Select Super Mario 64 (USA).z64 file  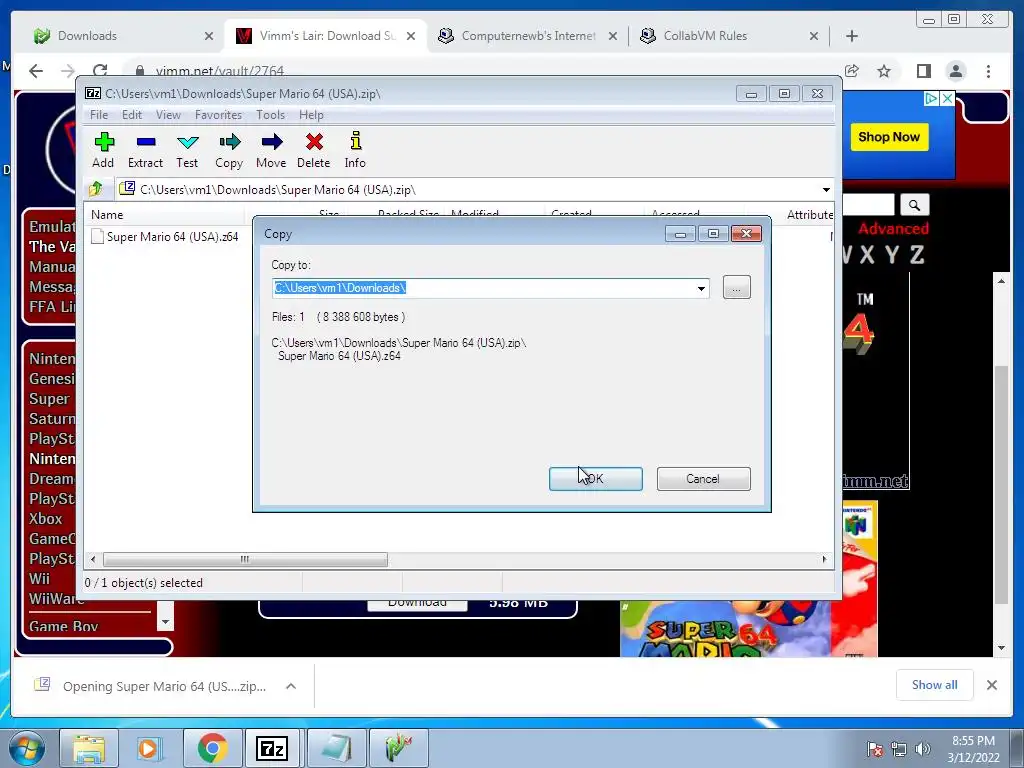[x=165, y=236]
